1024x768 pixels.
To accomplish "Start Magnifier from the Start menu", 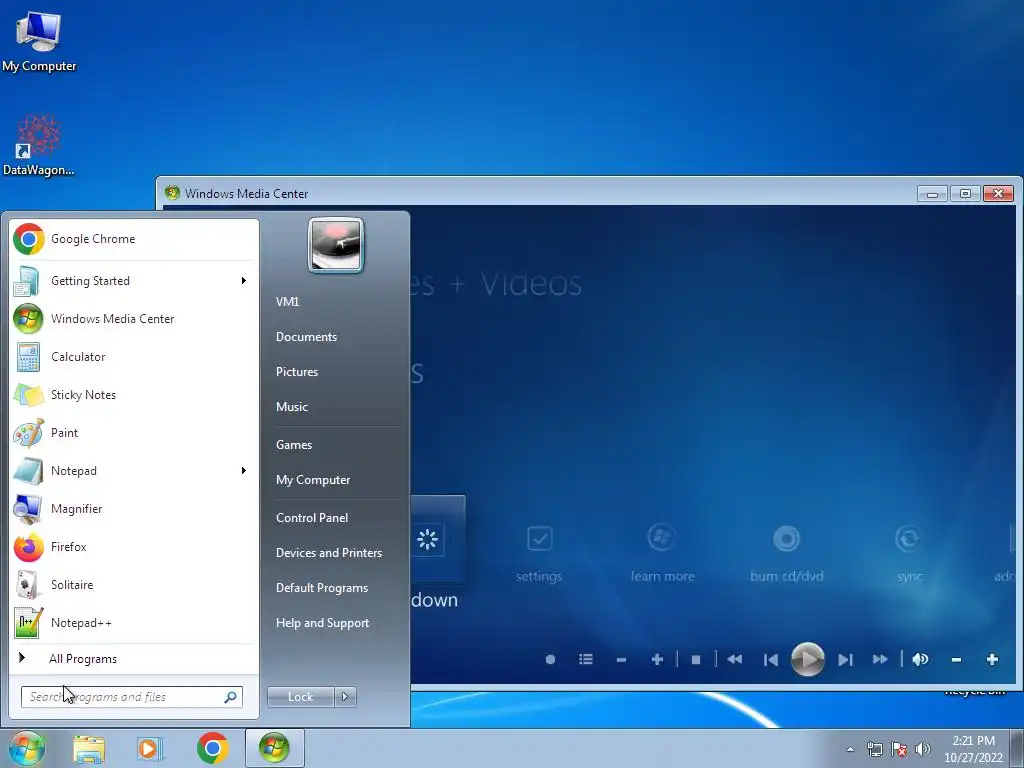I will click(134, 509).
